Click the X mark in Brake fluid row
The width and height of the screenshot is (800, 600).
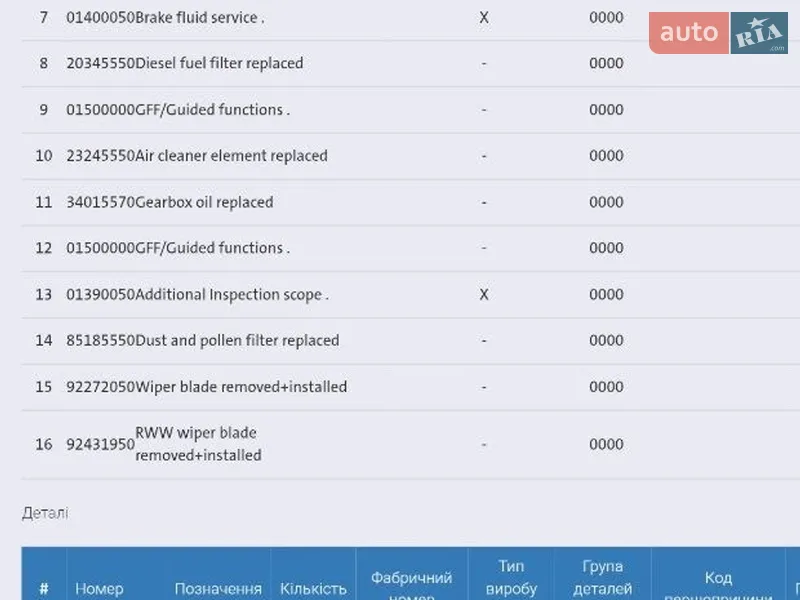484,18
